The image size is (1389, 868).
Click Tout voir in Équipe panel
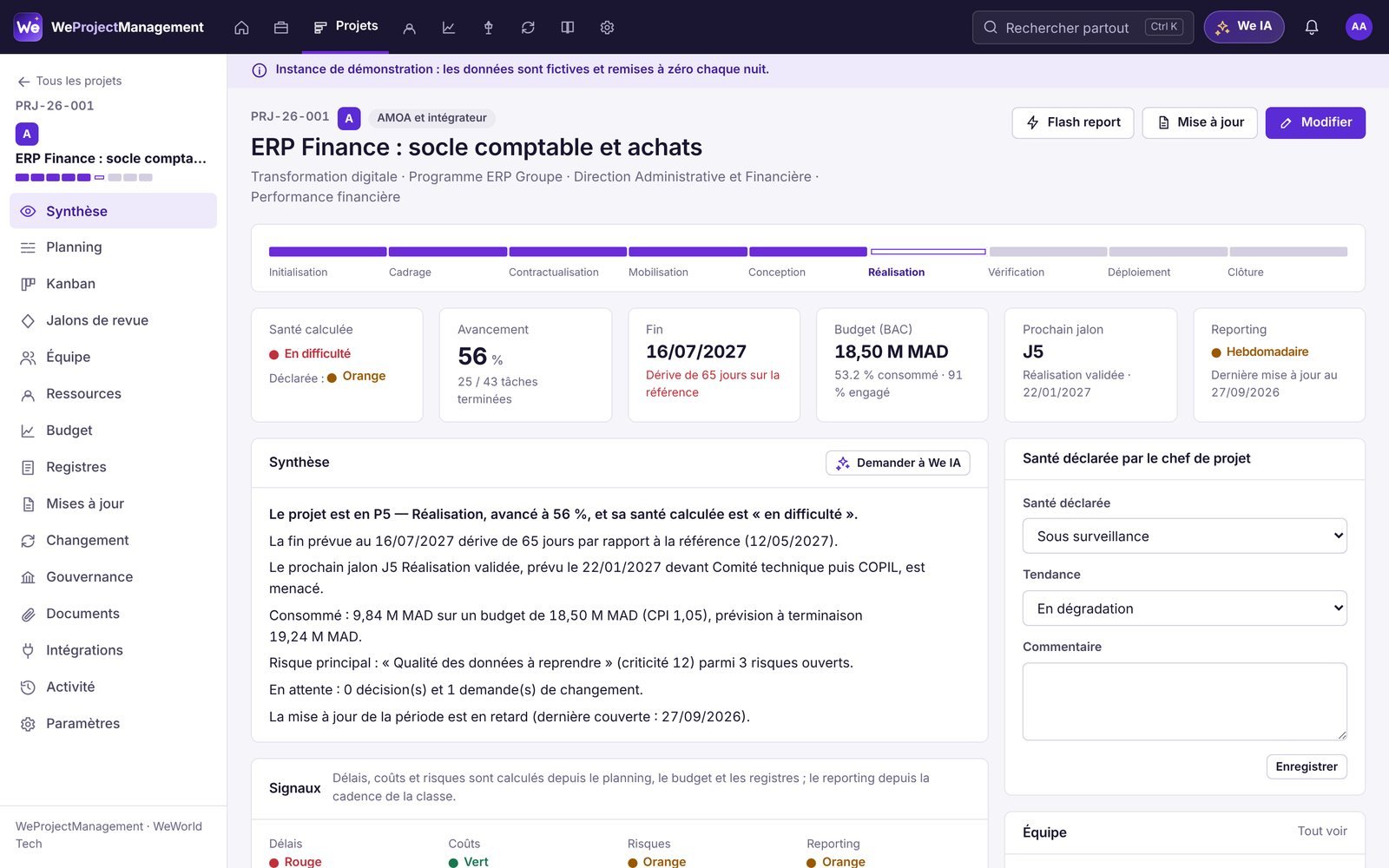click(x=1322, y=832)
